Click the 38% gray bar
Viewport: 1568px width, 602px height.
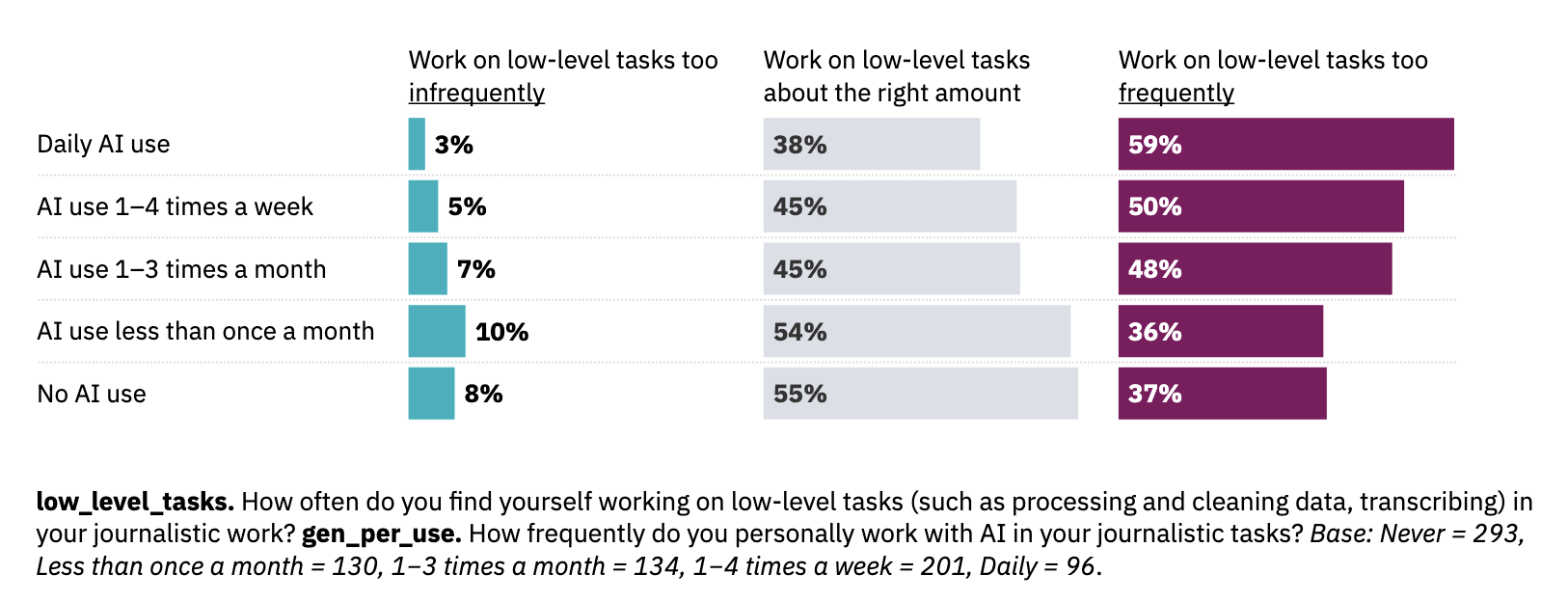(x=872, y=145)
